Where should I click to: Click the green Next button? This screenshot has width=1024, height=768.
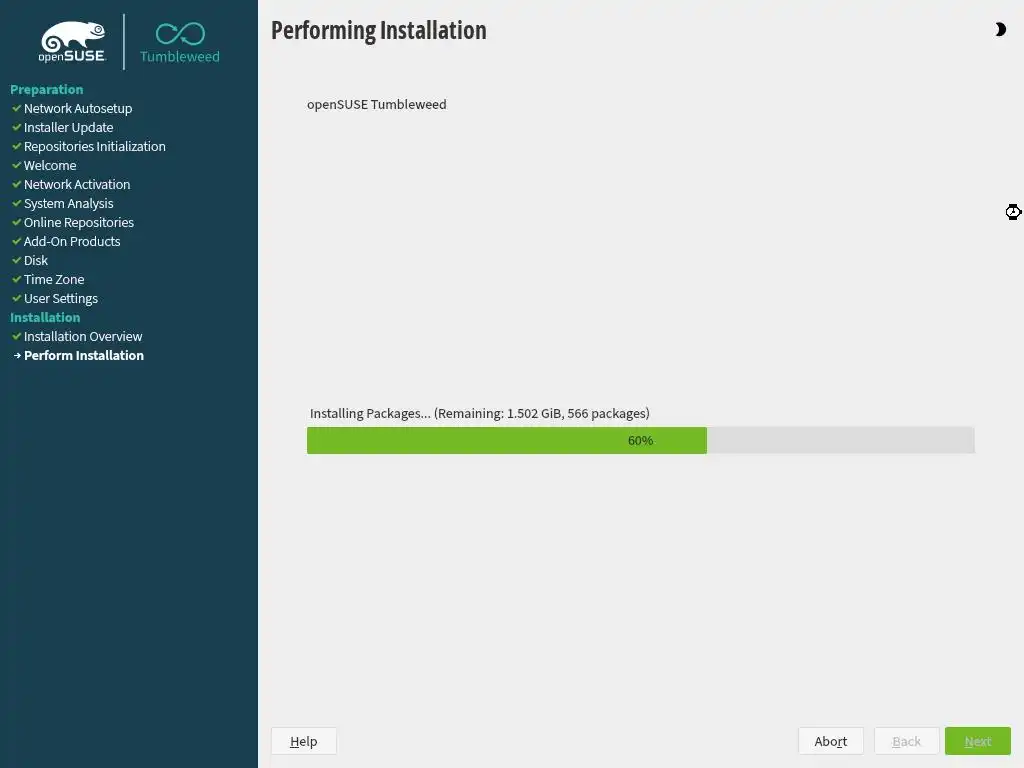pos(978,741)
